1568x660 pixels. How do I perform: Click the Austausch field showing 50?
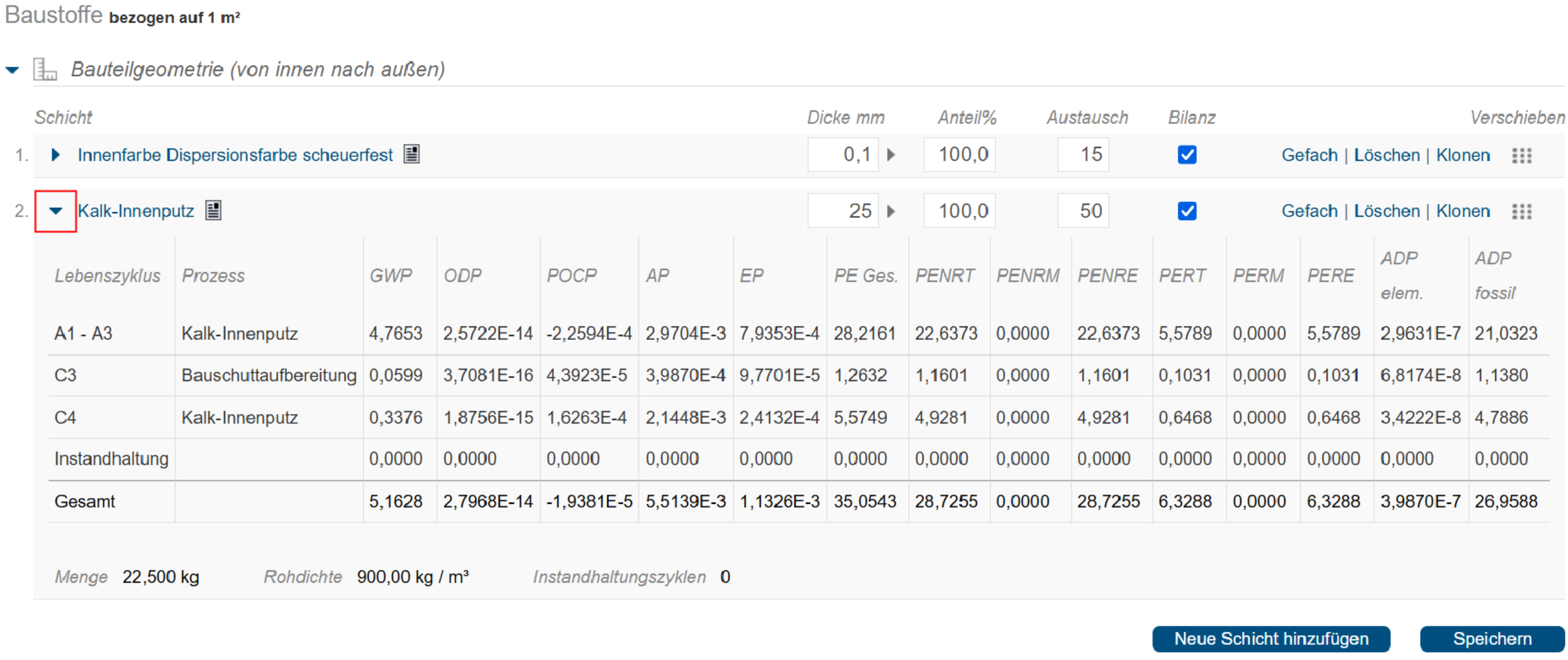click(1083, 211)
